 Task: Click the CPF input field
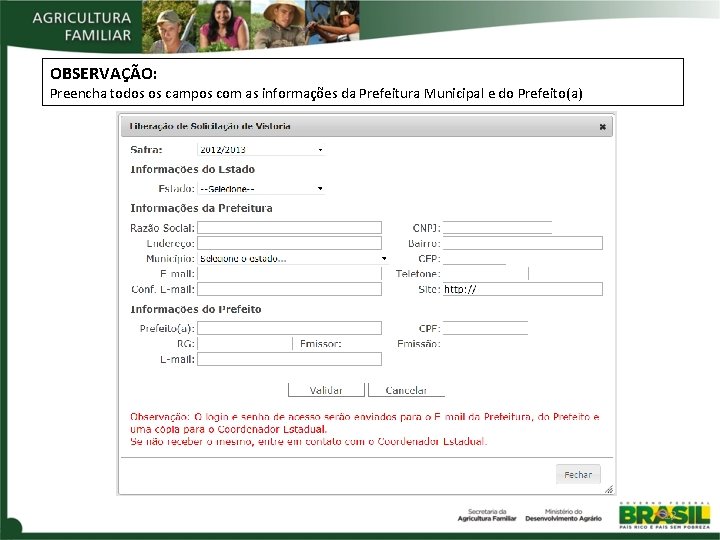coord(485,328)
